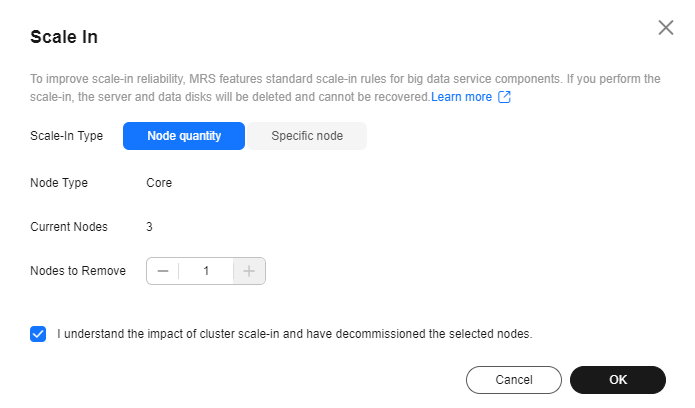This screenshot has height=408, width=695.
Task: Open the Learn more link
Action: point(461,97)
